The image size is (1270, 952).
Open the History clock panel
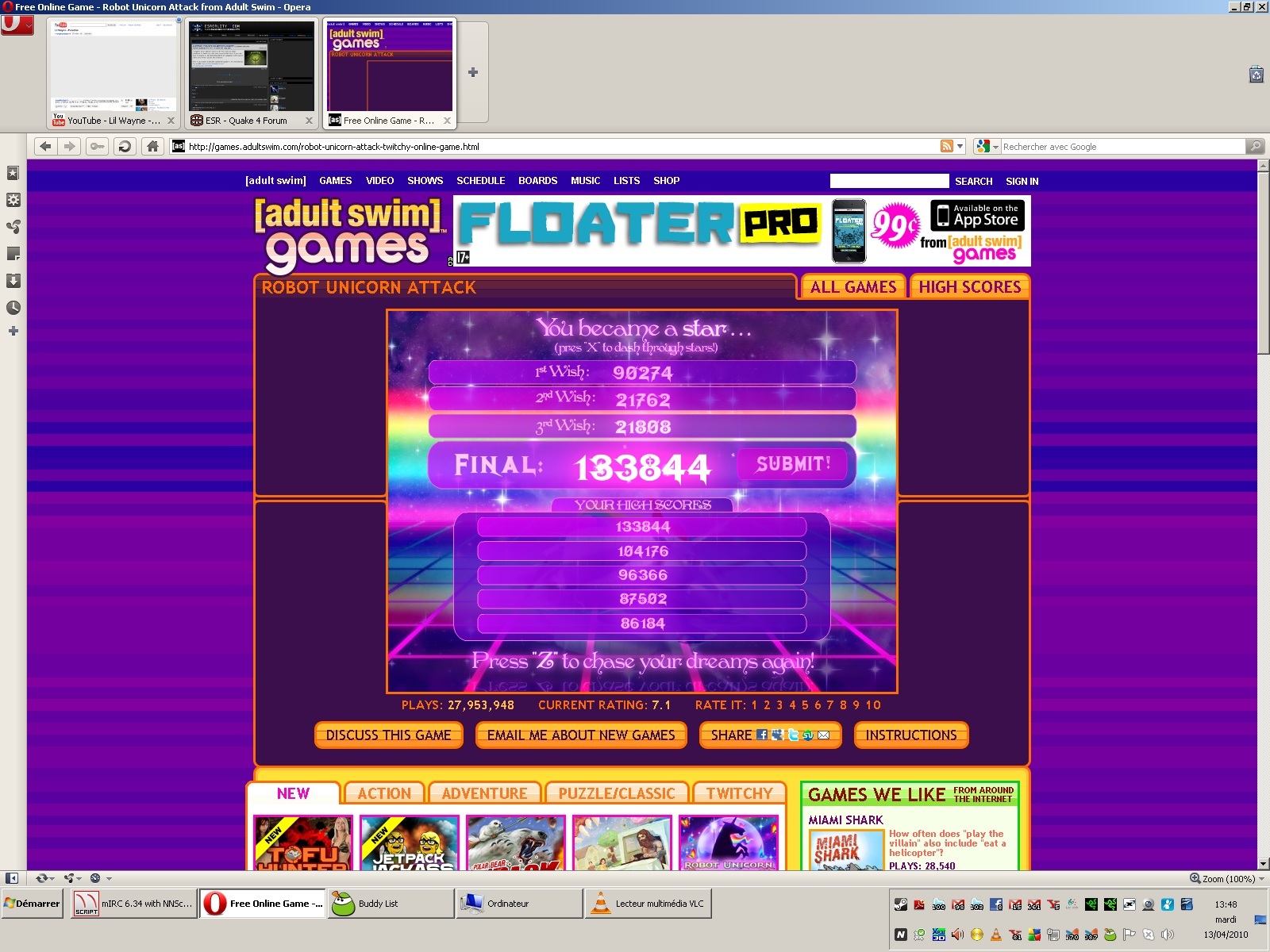(x=13, y=308)
